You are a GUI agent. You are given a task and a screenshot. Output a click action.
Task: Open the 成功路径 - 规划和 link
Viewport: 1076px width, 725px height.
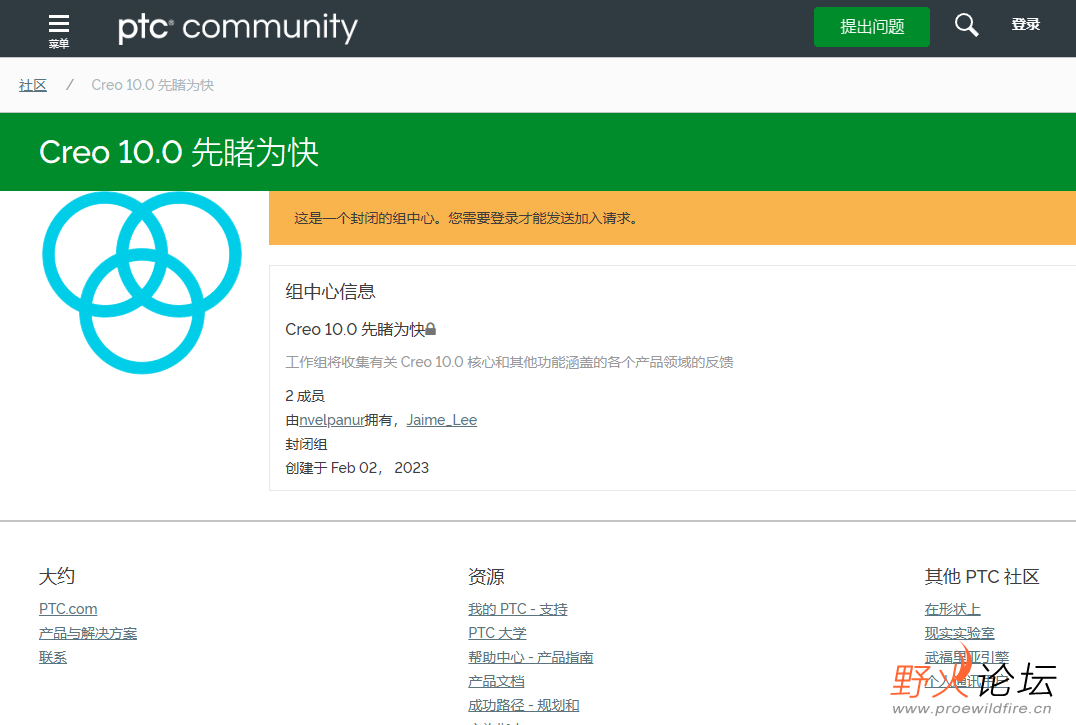click(524, 705)
